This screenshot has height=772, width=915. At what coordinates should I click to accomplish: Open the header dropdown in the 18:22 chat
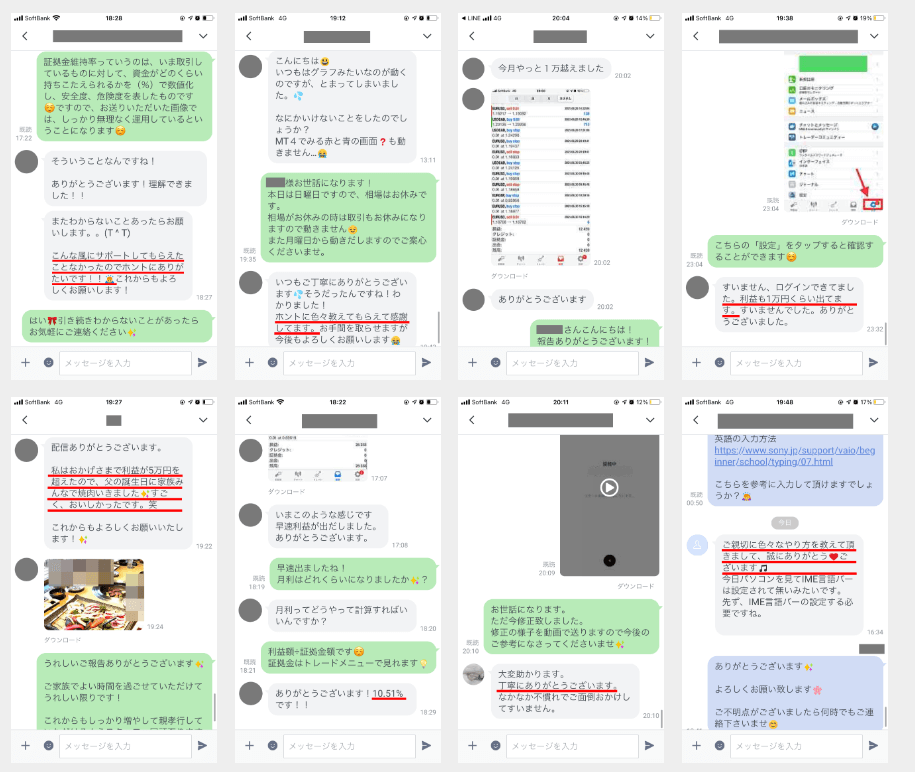[x=427, y=421]
